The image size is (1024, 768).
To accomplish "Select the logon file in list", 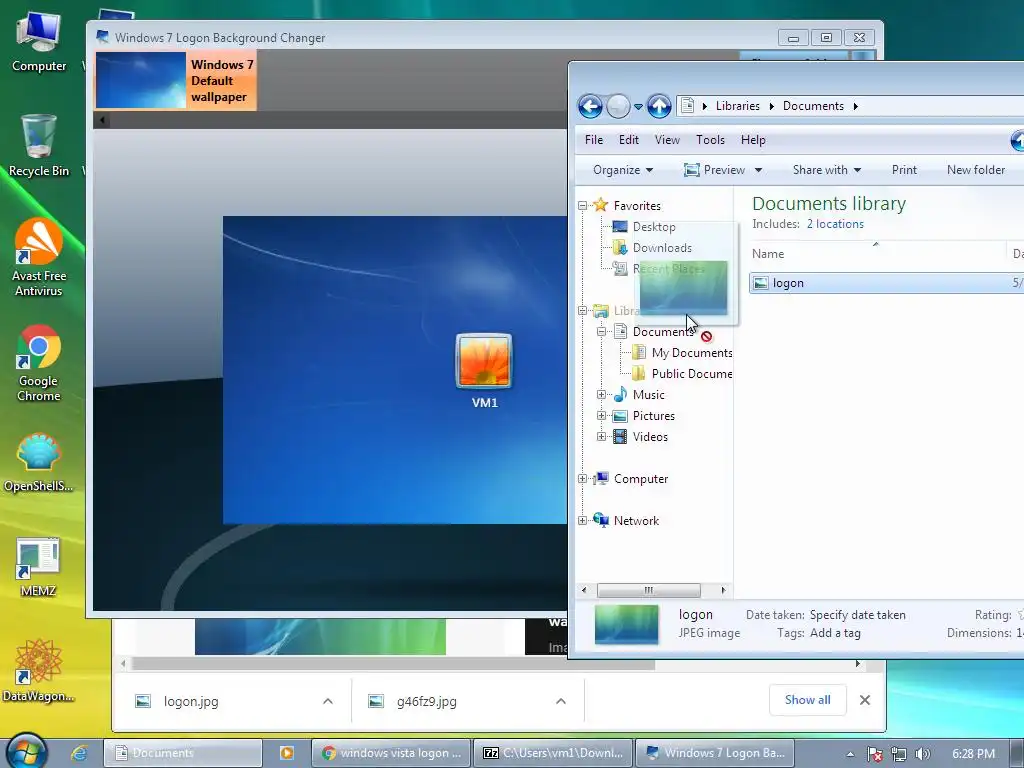I will (886, 283).
